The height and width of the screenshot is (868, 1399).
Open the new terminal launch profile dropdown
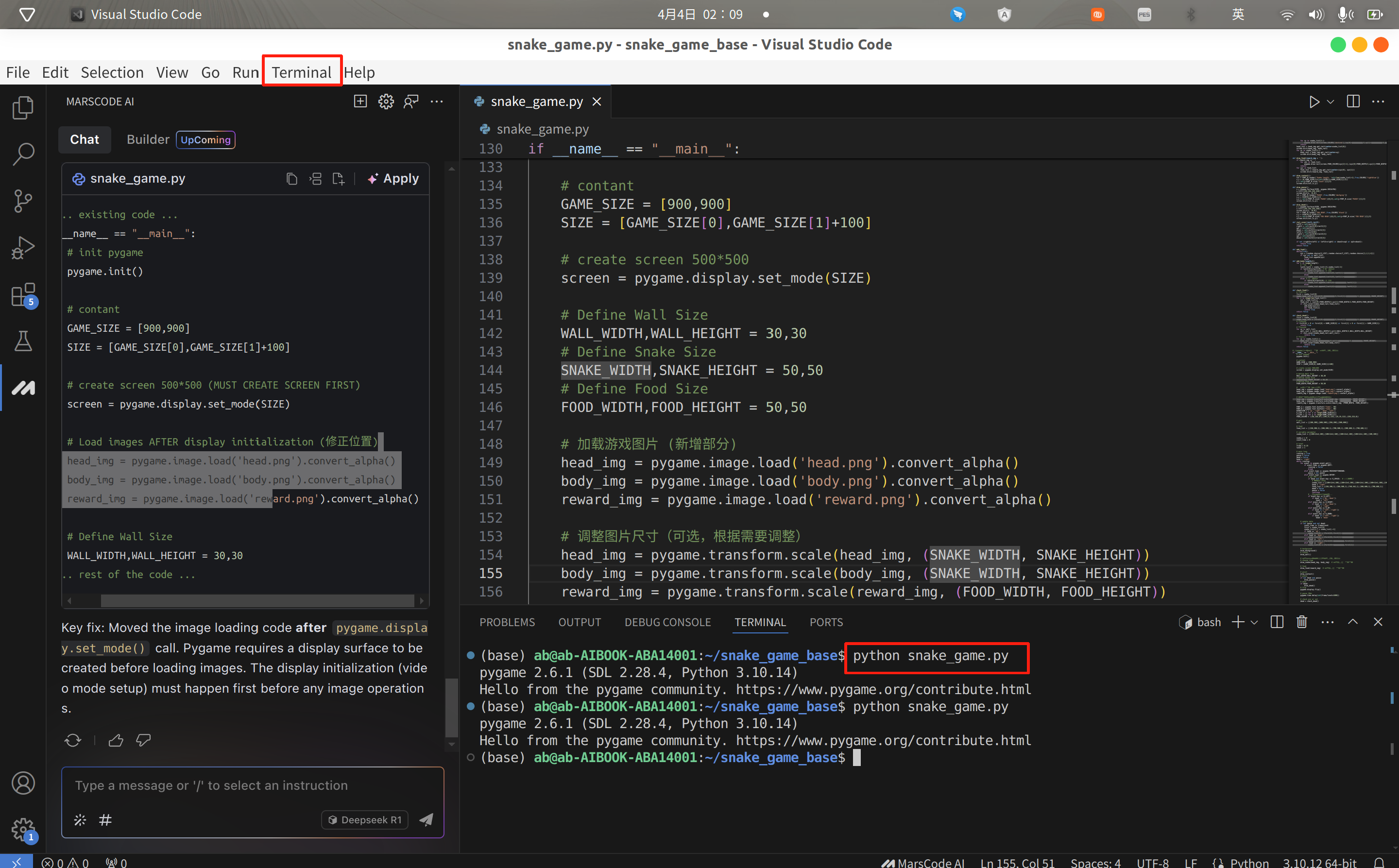click(1254, 622)
